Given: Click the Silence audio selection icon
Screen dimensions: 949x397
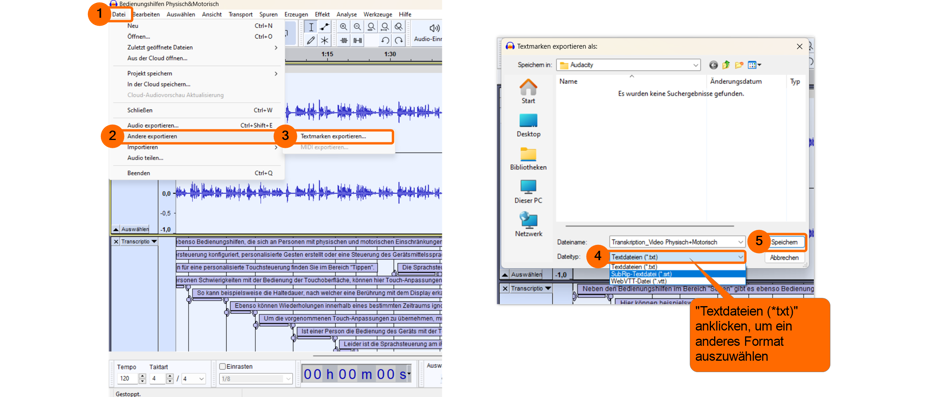Looking at the screenshot, I should coord(358,41).
